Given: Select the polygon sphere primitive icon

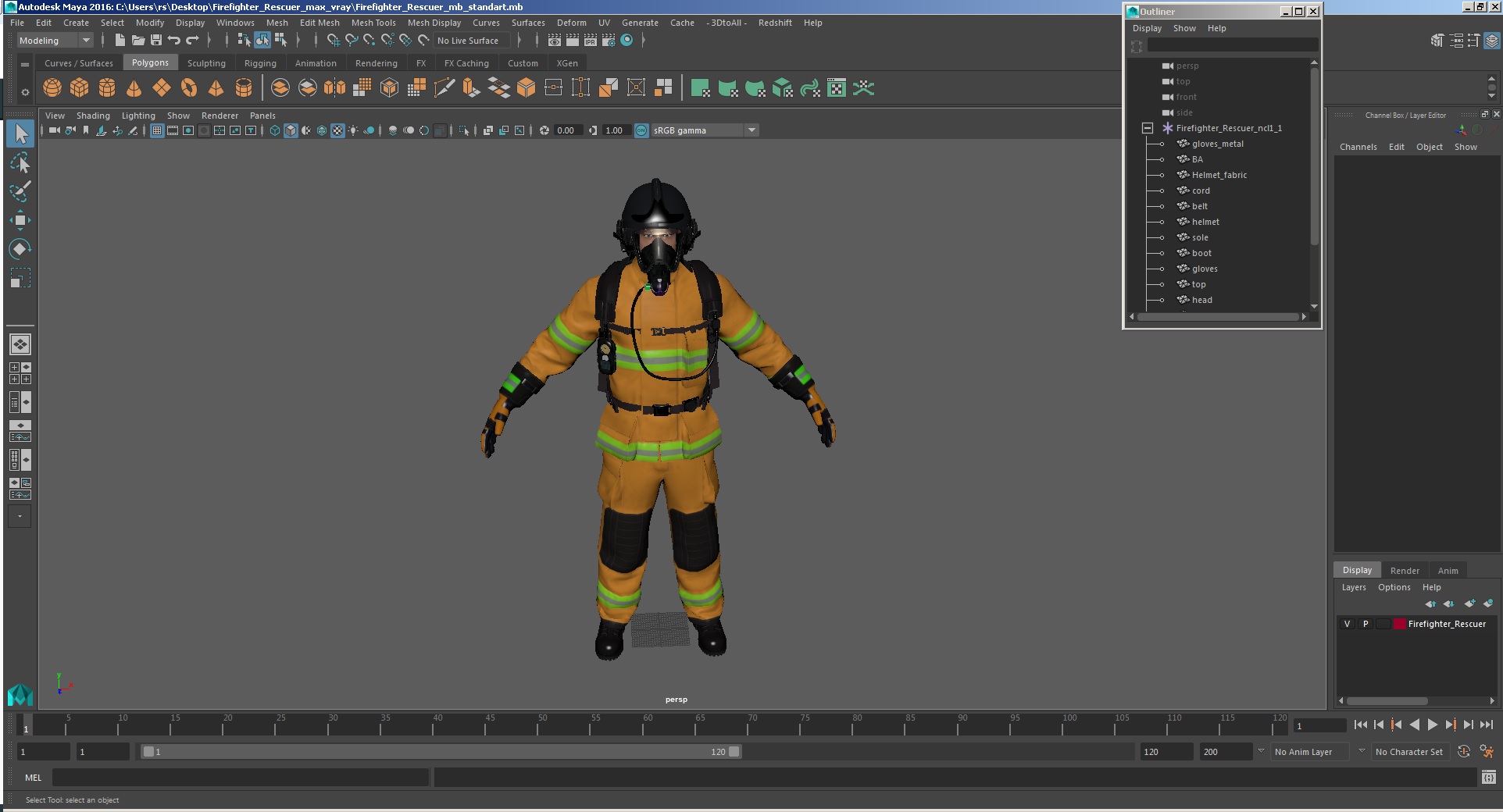Looking at the screenshot, I should [x=52, y=88].
